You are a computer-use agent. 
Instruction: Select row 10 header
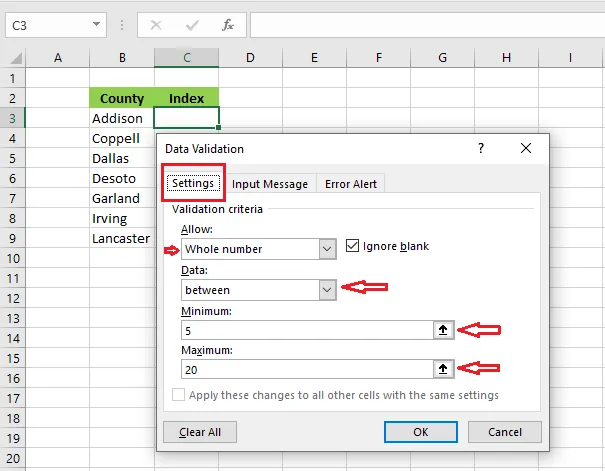[13, 258]
